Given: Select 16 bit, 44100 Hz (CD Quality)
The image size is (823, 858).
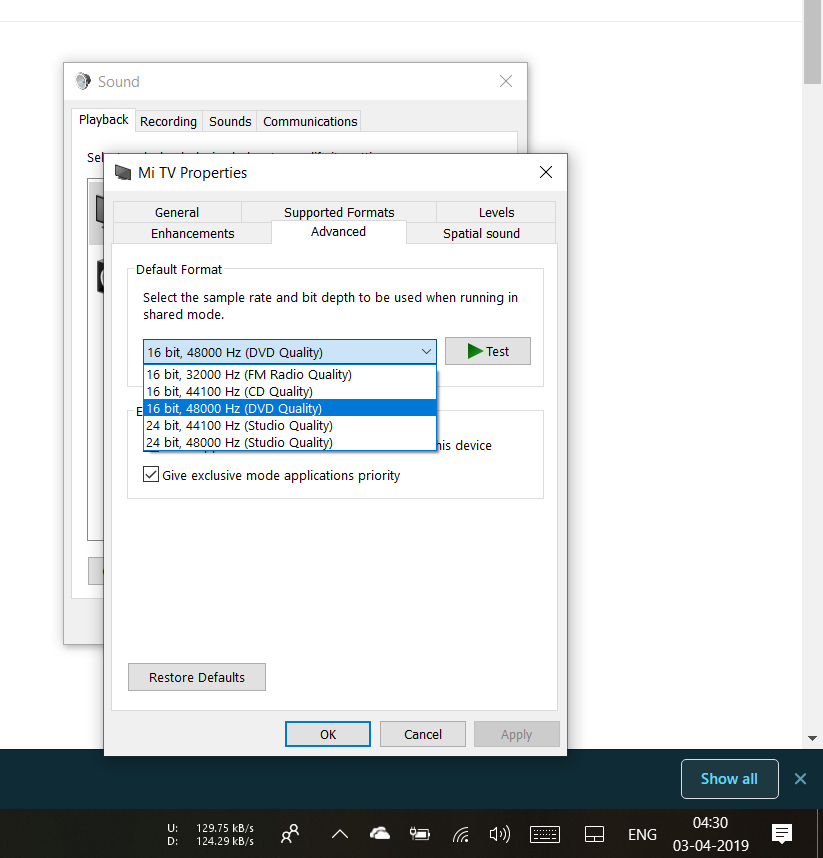Looking at the screenshot, I should point(289,391).
